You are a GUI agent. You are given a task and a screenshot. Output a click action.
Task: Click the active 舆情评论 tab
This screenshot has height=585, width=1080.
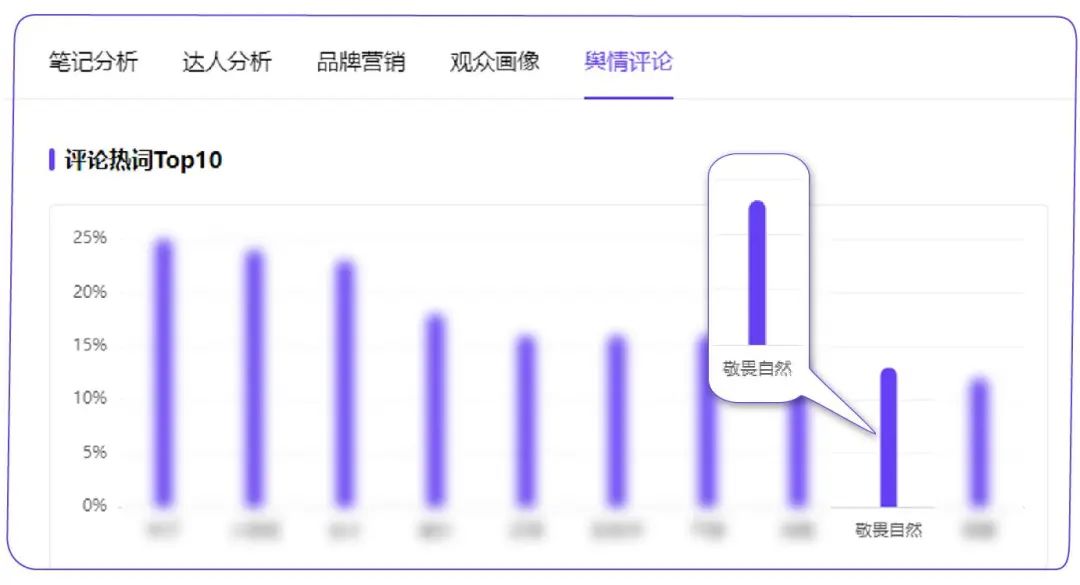coord(628,62)
